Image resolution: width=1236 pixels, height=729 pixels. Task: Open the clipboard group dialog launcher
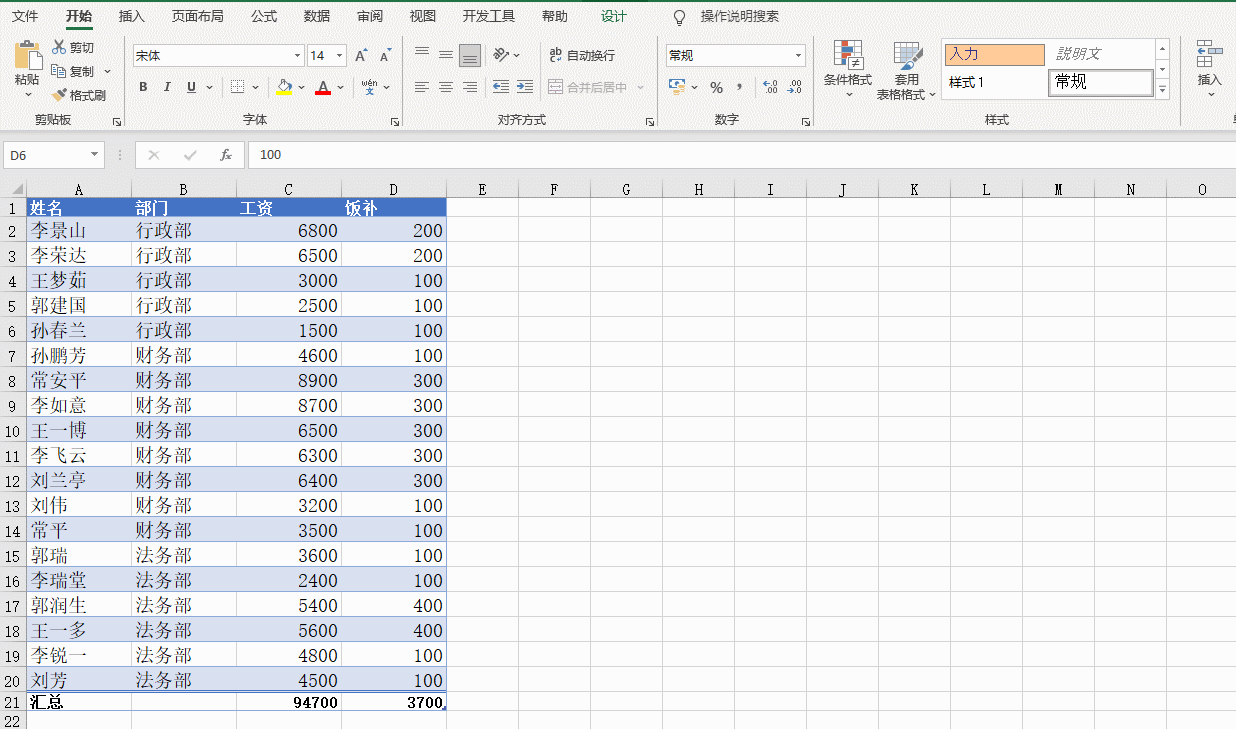(x=117, y=121)
